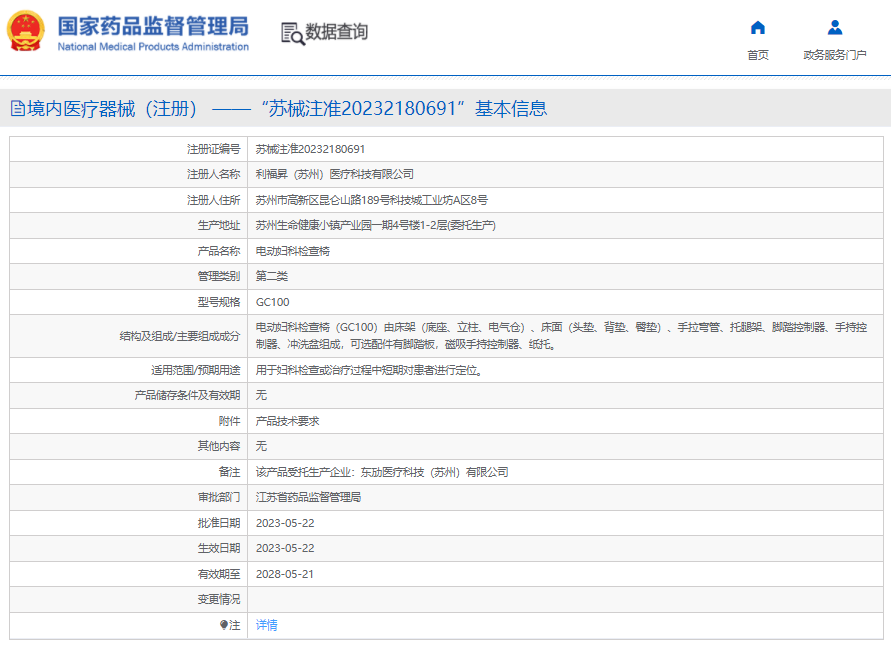Click the 适用范围/预期用途 label
The width and height of the screenshot is (891, 645).
[195, 371]
